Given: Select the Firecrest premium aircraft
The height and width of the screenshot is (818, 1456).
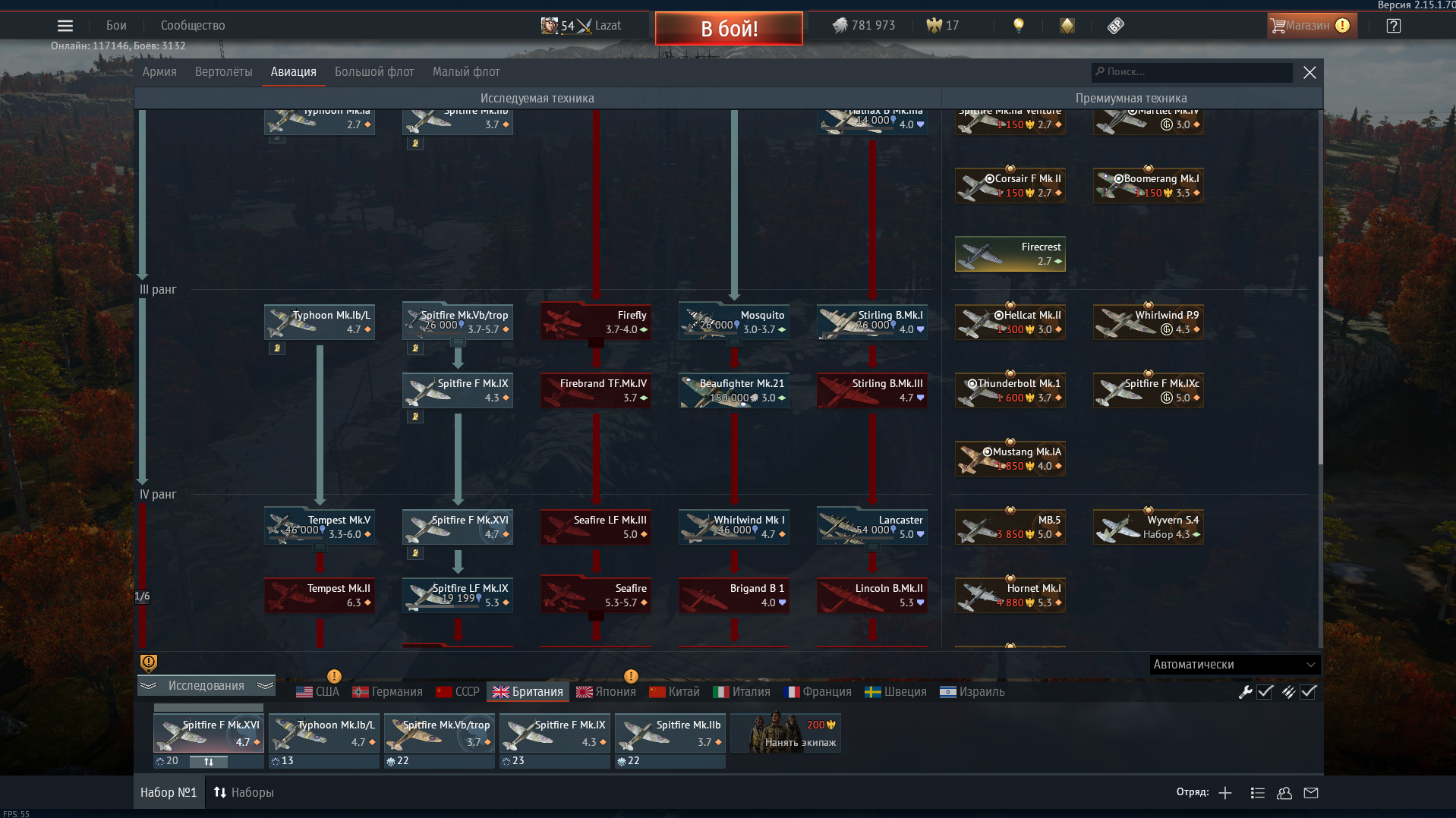Looking at the screenshot, I should (1010, 254).
